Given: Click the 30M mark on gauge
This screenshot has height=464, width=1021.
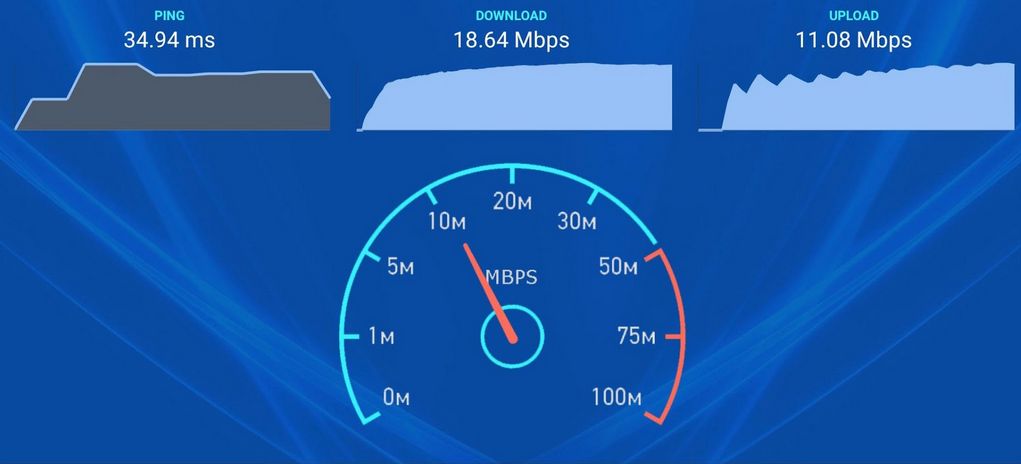Looking at the screenshot, I should (577, 222).
